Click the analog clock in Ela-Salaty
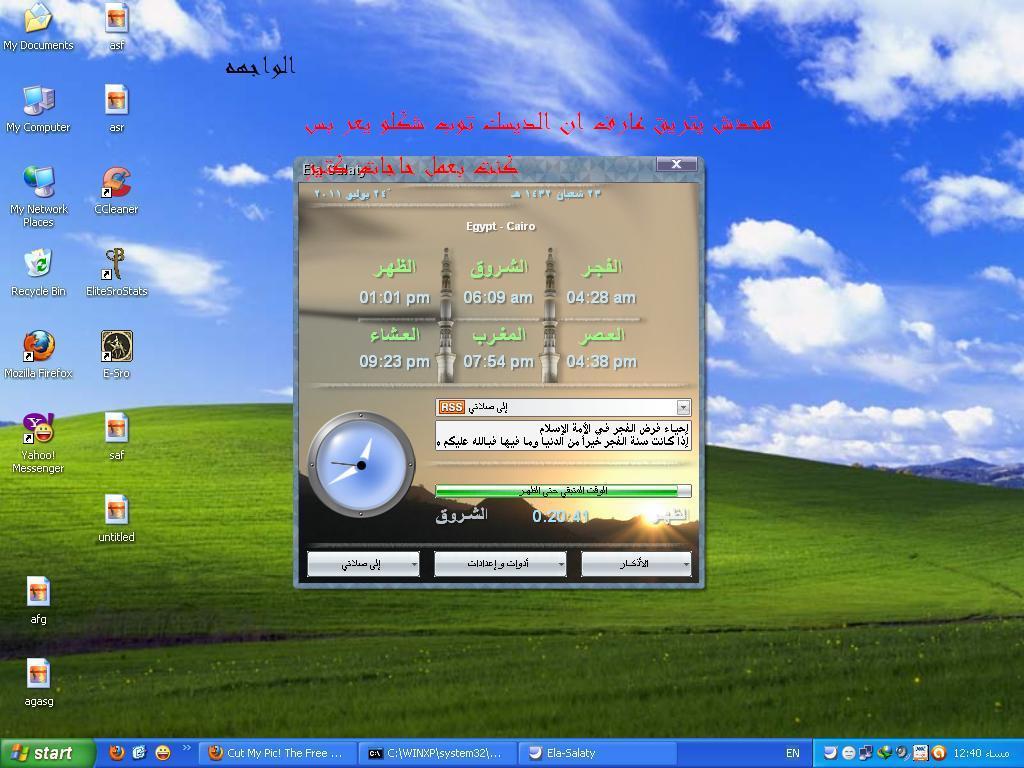Viewport: 1024px width, 768px height. click(x=361, y=464)
